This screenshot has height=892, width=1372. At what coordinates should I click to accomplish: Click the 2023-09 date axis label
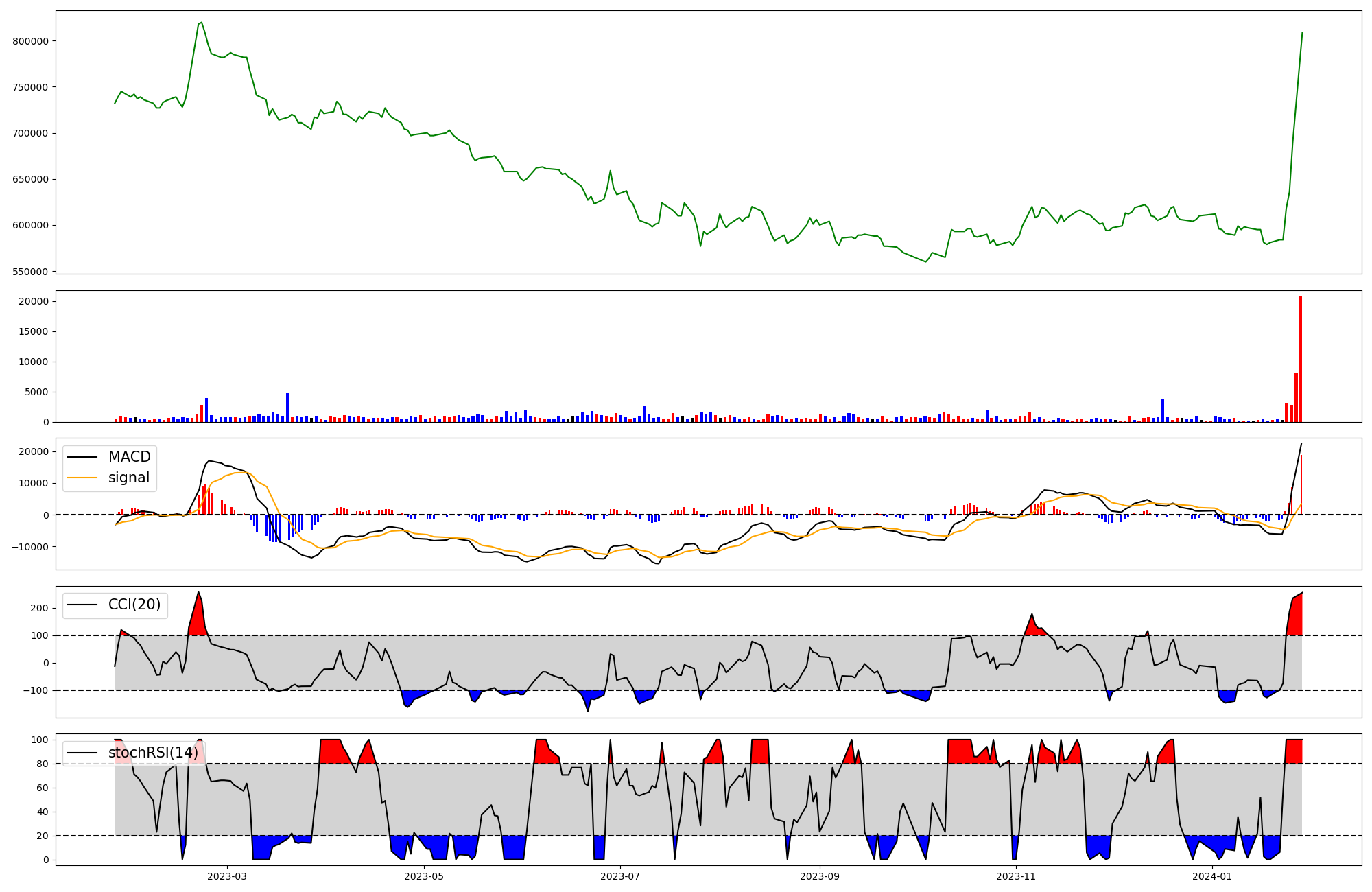pos(820,876)
